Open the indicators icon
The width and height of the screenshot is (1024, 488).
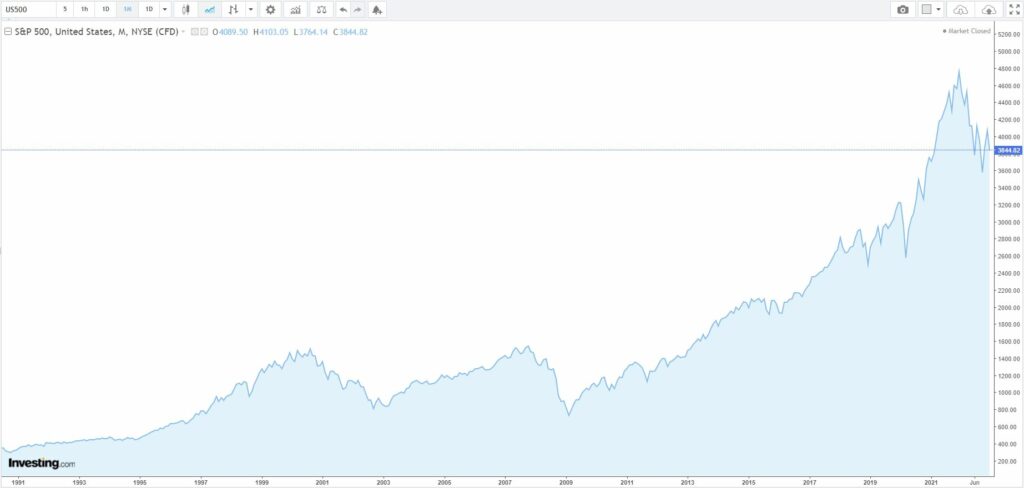click(296, 9)
